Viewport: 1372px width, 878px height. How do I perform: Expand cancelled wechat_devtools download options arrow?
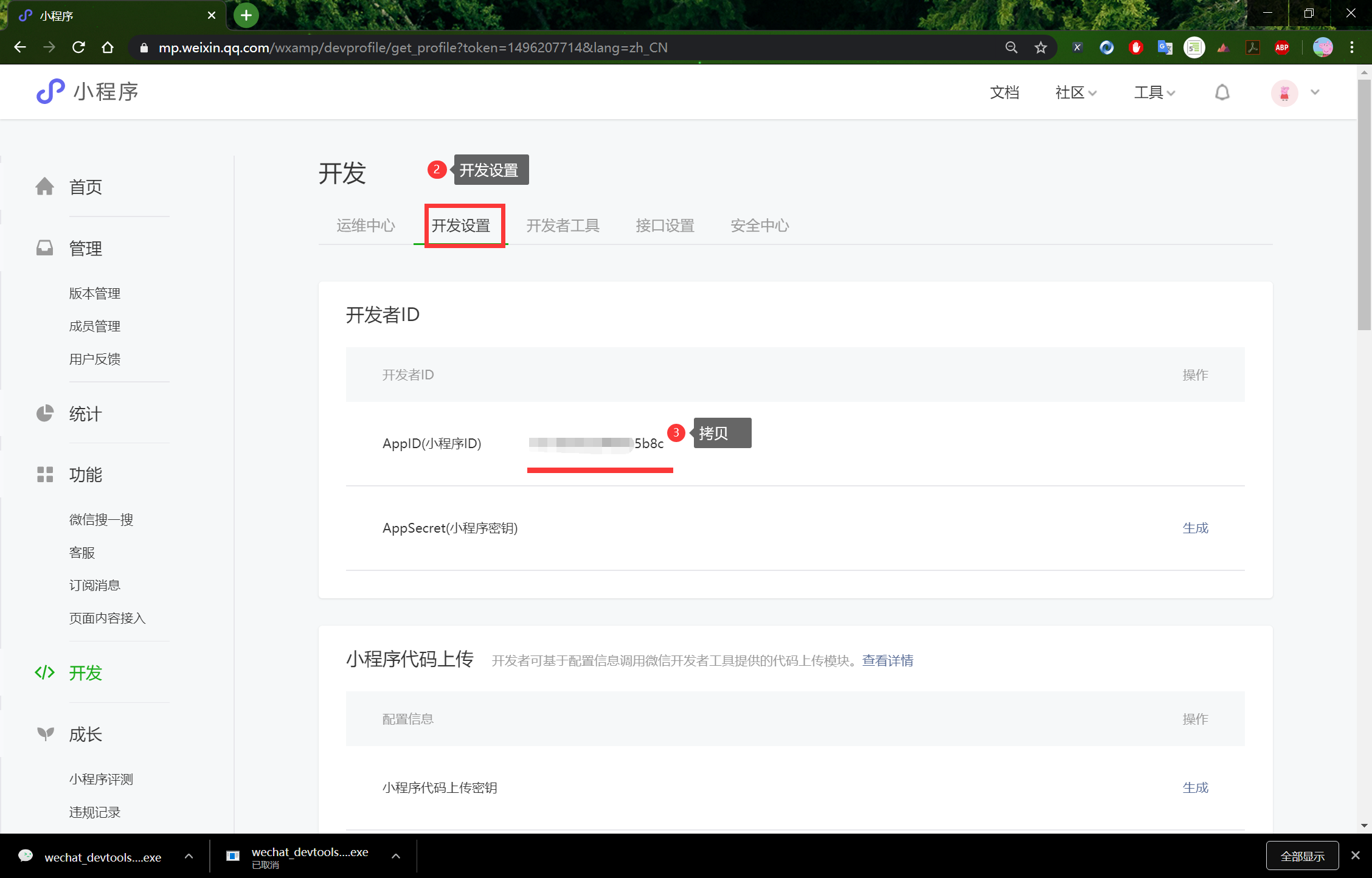(396, 856)
